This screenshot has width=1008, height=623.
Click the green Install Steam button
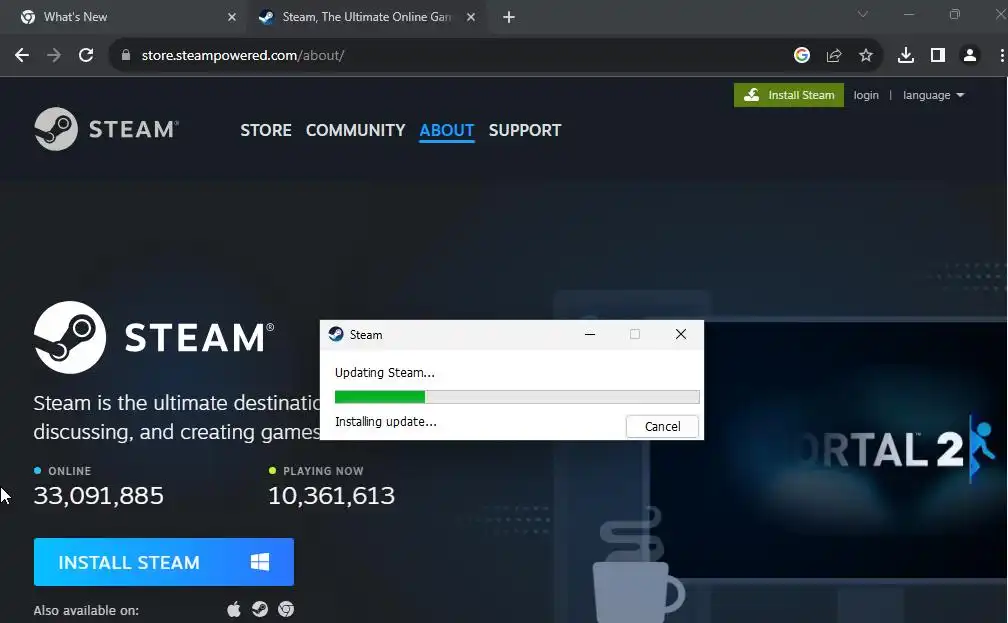coord(789,95)
